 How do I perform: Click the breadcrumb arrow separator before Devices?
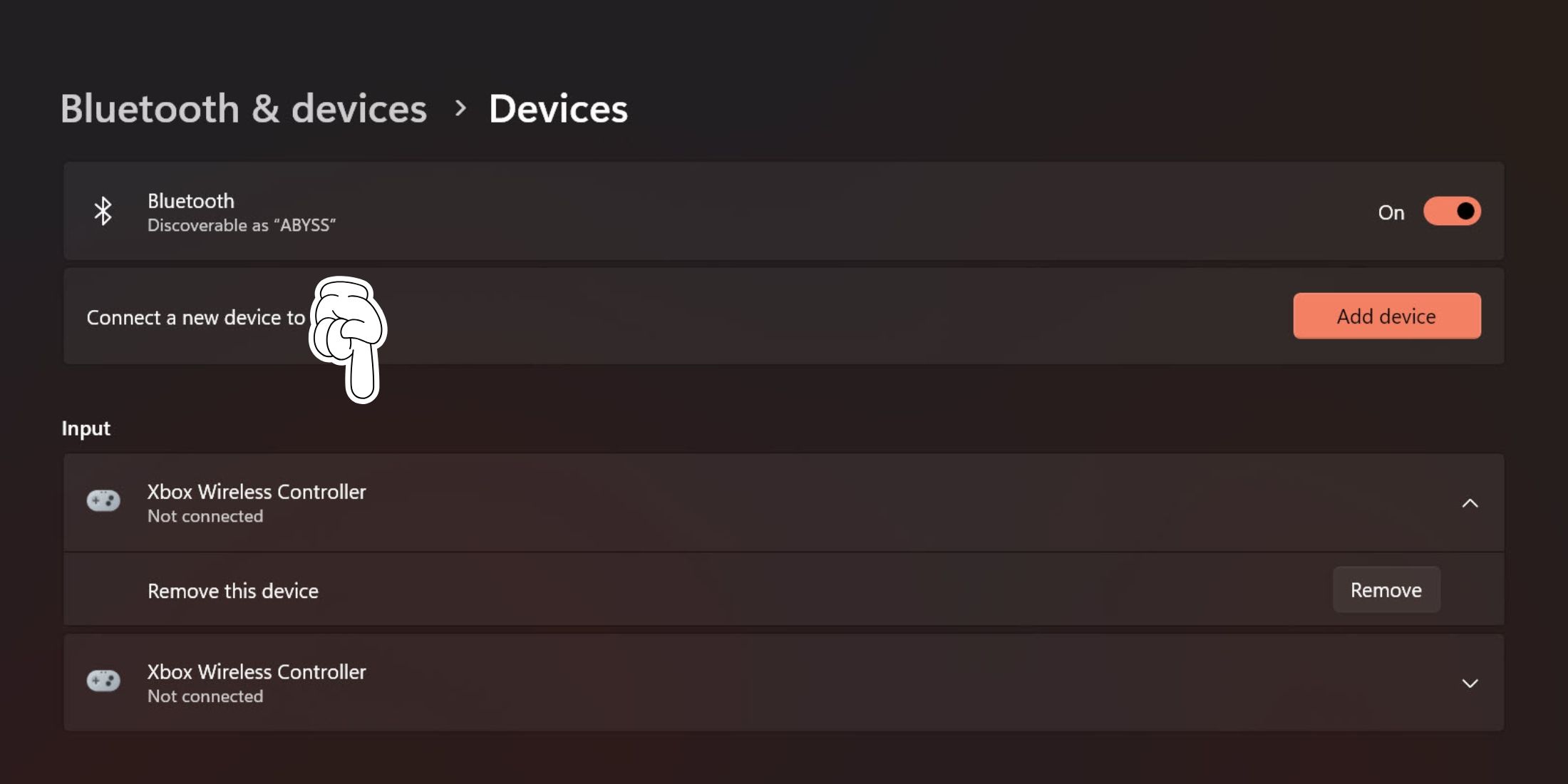tap(460, 108)
